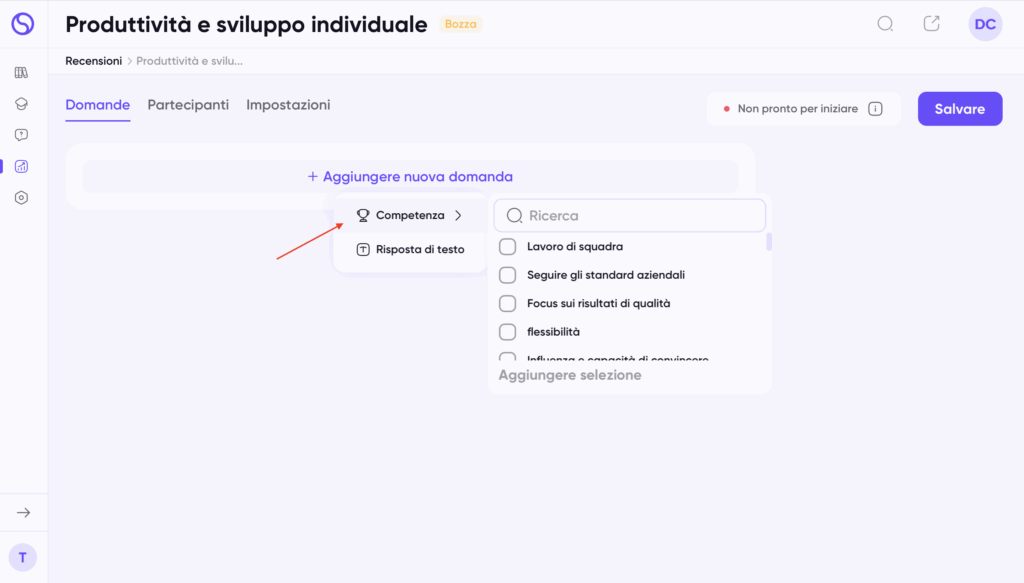The width and height of the screenshot is (1024, 583).
Task: Enable the Focus sui risultati di qualità checkbox
Action: coord(507,303)
